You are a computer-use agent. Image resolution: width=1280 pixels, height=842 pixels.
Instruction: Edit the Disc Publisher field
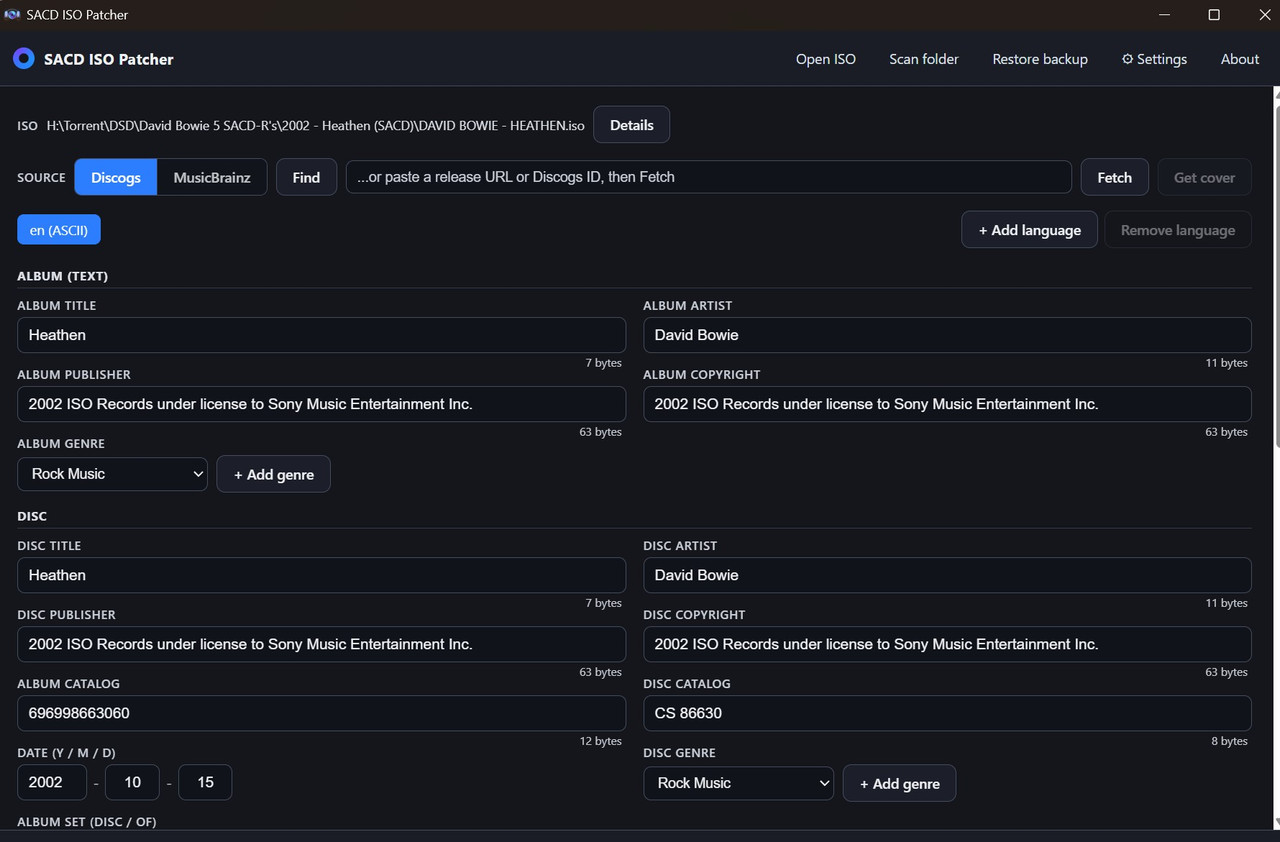(322, 644)
